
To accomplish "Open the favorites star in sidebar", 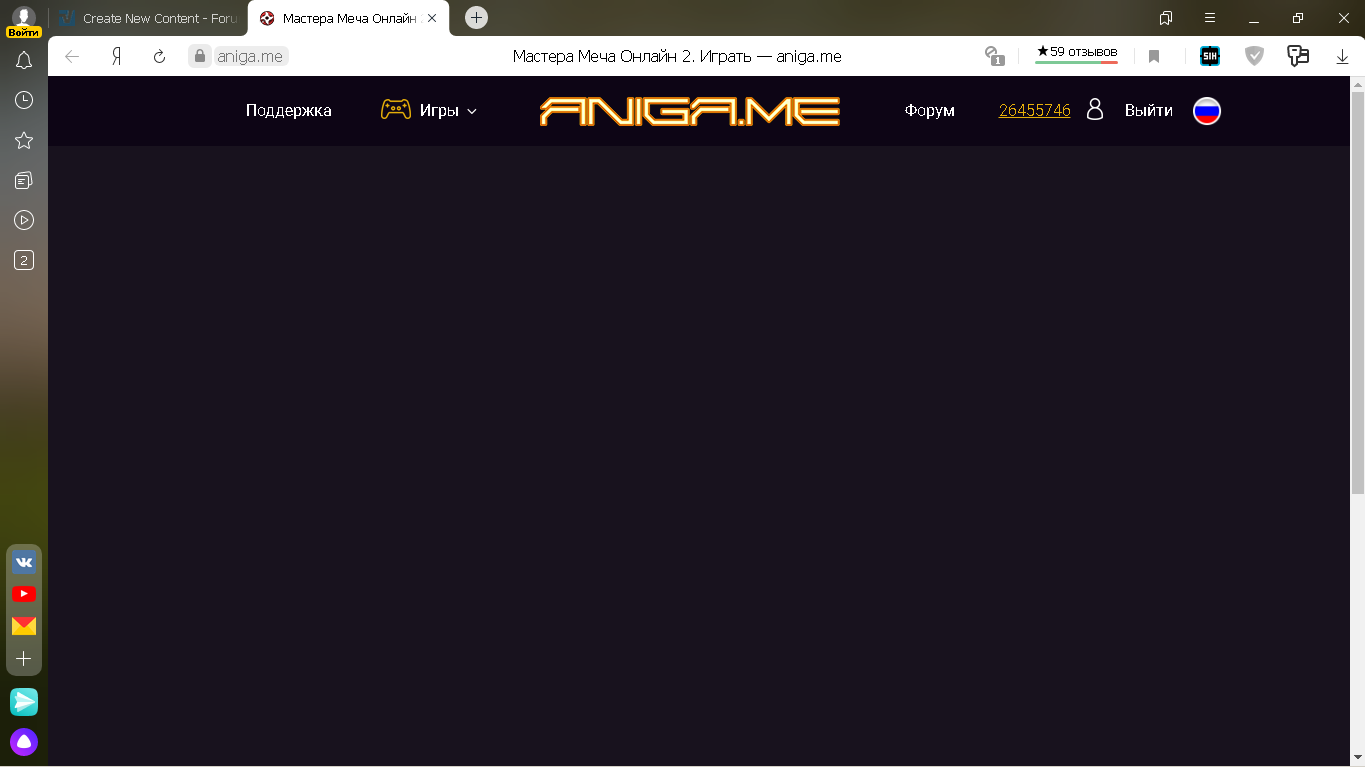I will coord(24,140).
